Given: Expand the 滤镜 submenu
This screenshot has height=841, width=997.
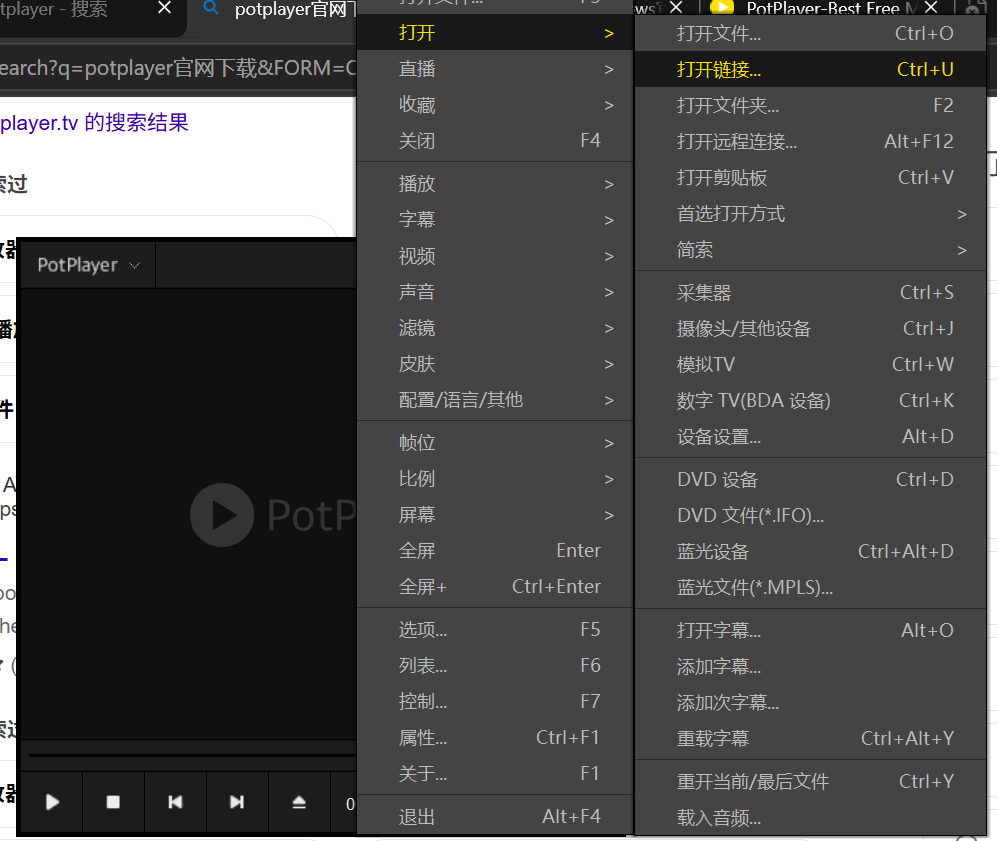Looking at the screenshot, I should (495, 328).
